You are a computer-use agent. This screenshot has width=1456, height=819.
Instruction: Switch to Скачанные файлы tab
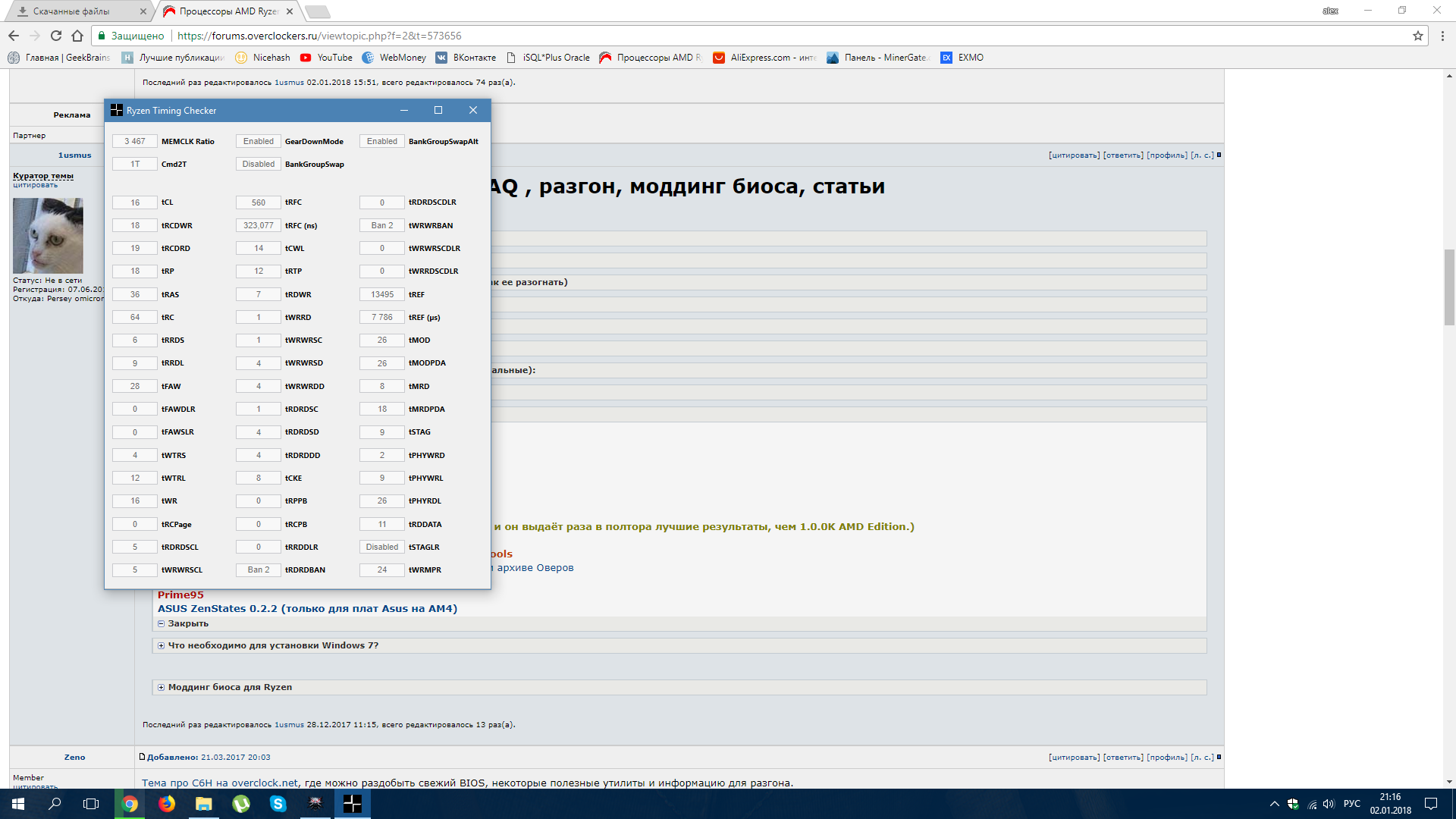coord(71,11)
